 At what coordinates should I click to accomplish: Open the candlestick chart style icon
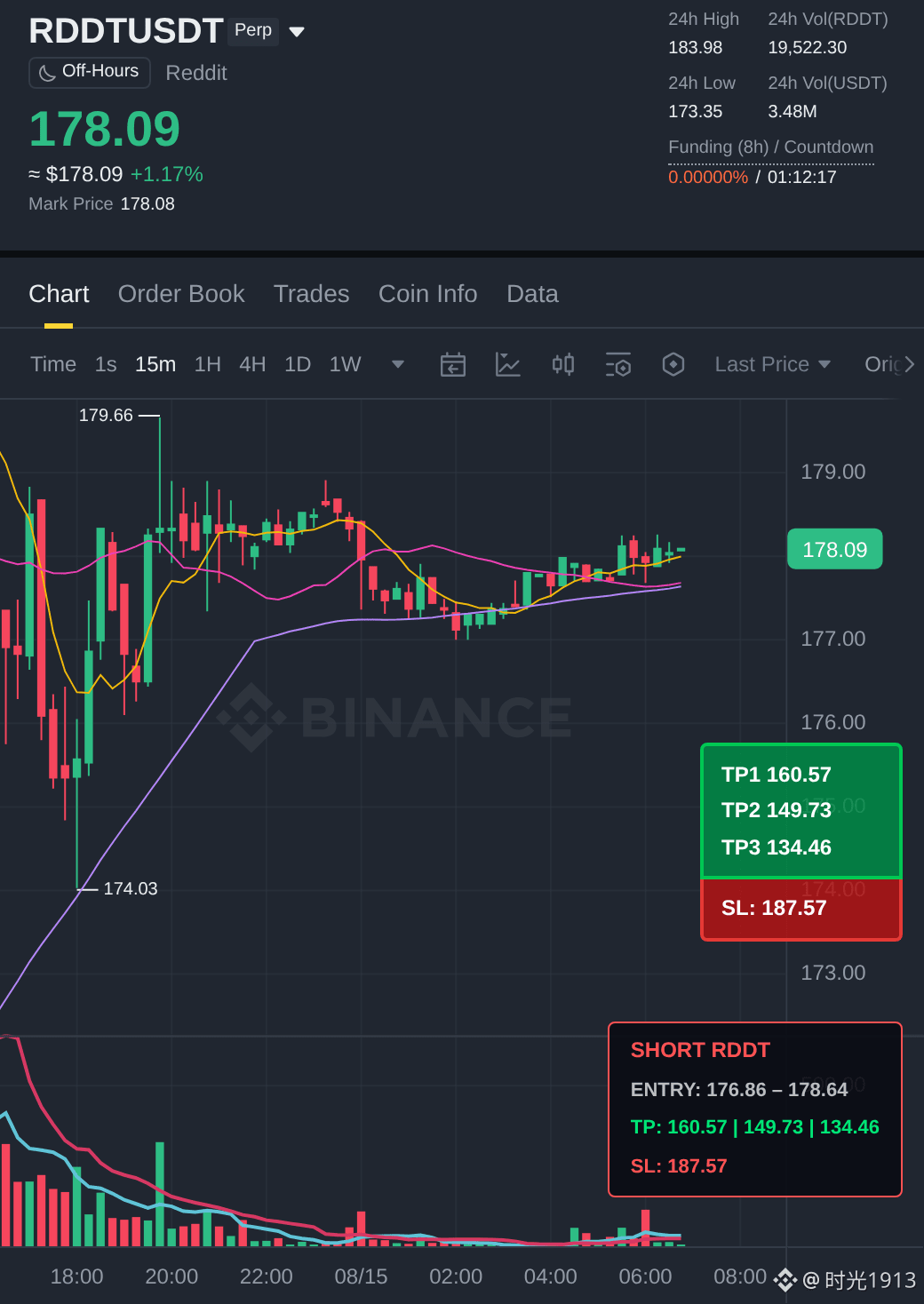tap(563, 364)
